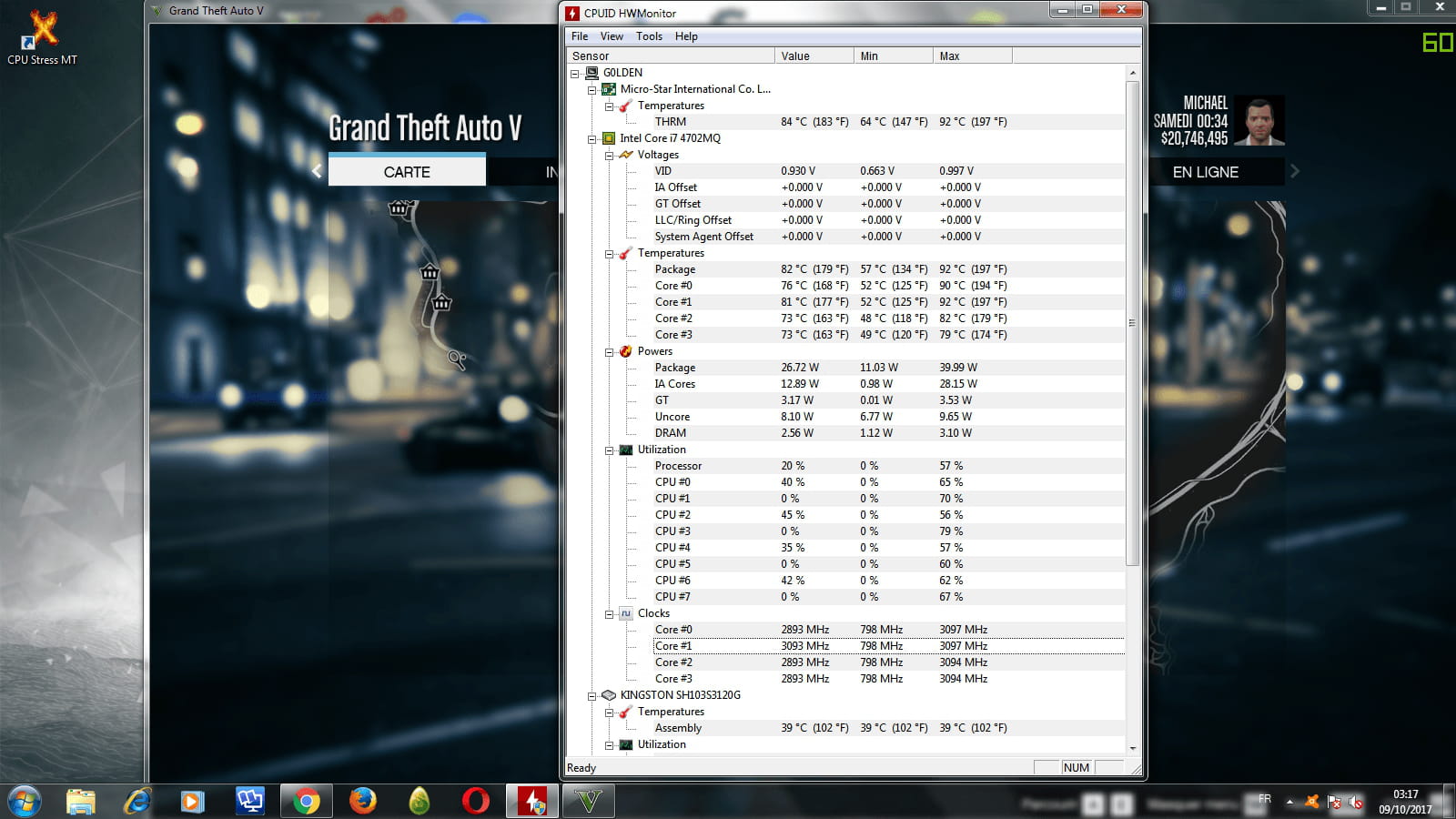Launch Opera from the taskbar
The image size is (1456, 819).
coord(475,802)
